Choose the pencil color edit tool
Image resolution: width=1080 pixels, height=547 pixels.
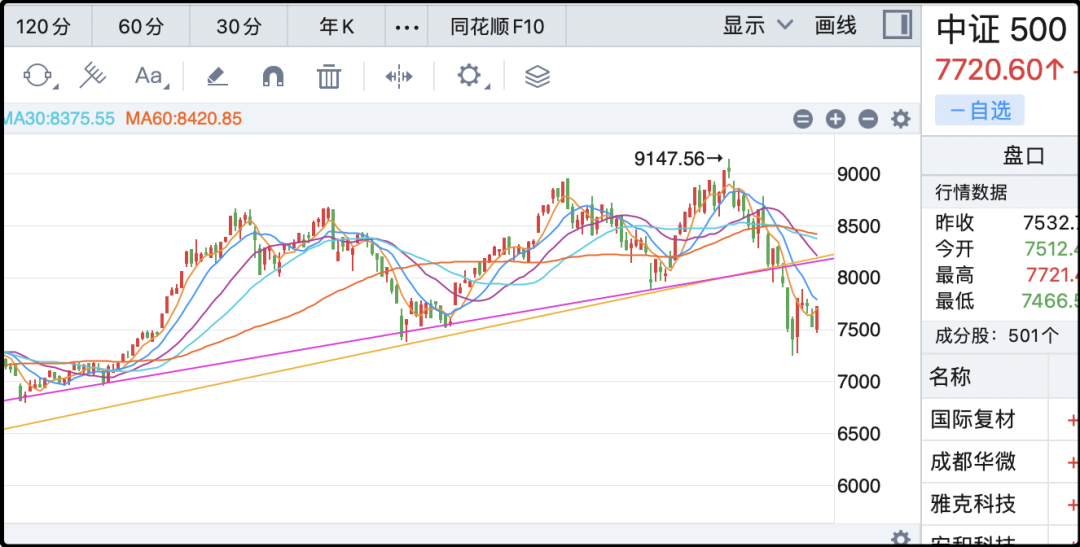coord(217,76)
